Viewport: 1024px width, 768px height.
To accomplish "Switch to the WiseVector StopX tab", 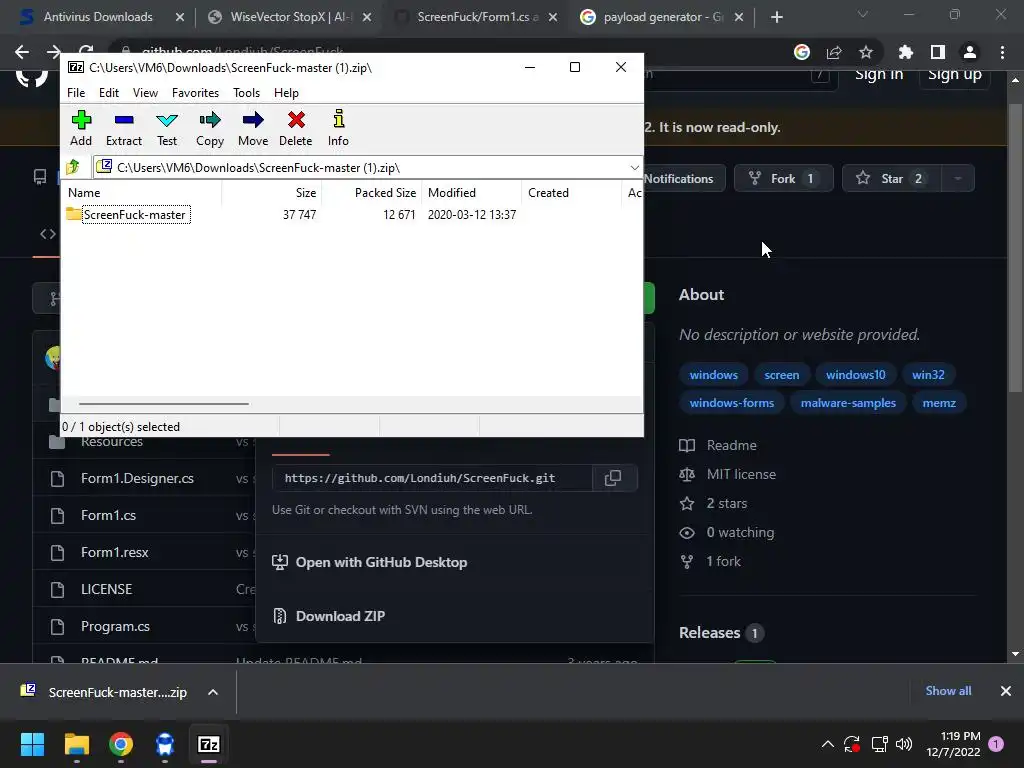I will (x=291, y=17).
